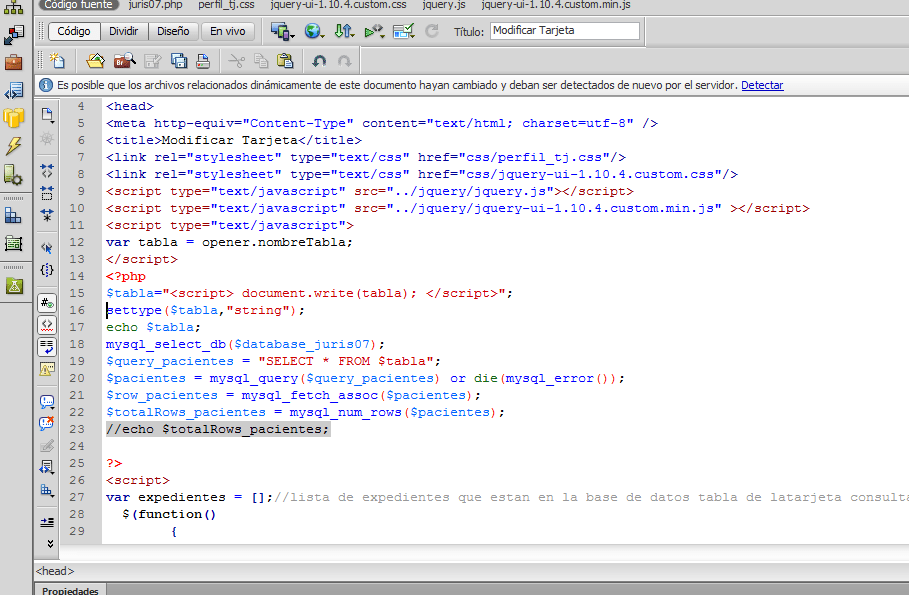
Task: Open the server settings gear panel icon
Action: coord(13,175)
